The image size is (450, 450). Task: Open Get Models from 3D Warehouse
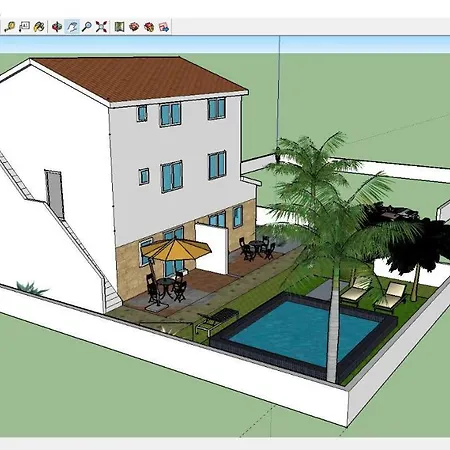[134, 27]
